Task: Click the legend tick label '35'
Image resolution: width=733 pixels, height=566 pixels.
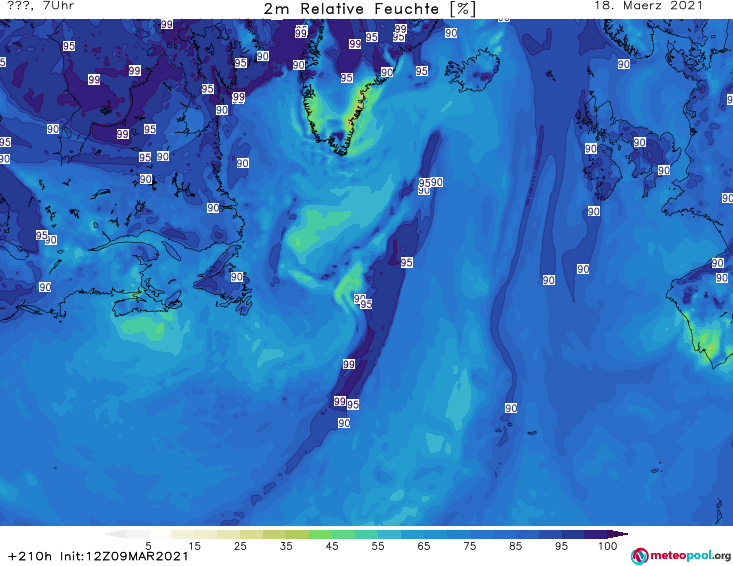Action: [x=286, y=546]
